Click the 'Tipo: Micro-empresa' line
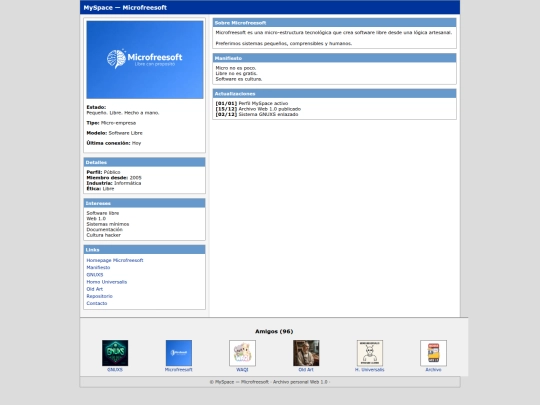Image resolution: width=540 pixels, height=405 pixels. tap(111, 123)
